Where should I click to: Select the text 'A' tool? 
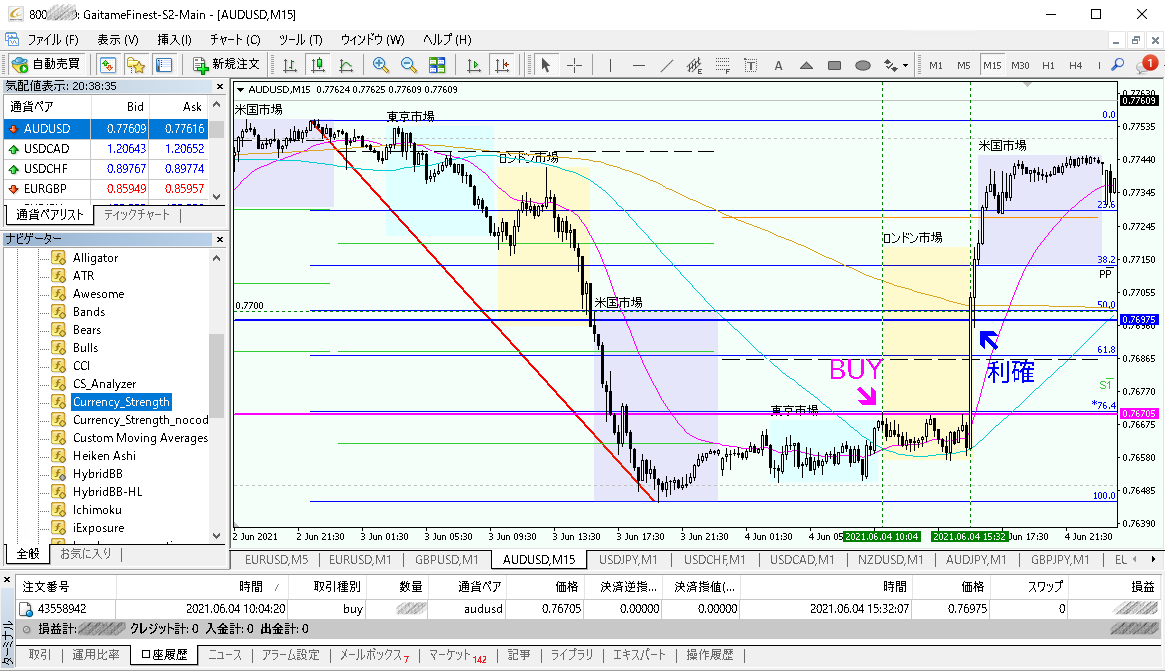[779, 65]
